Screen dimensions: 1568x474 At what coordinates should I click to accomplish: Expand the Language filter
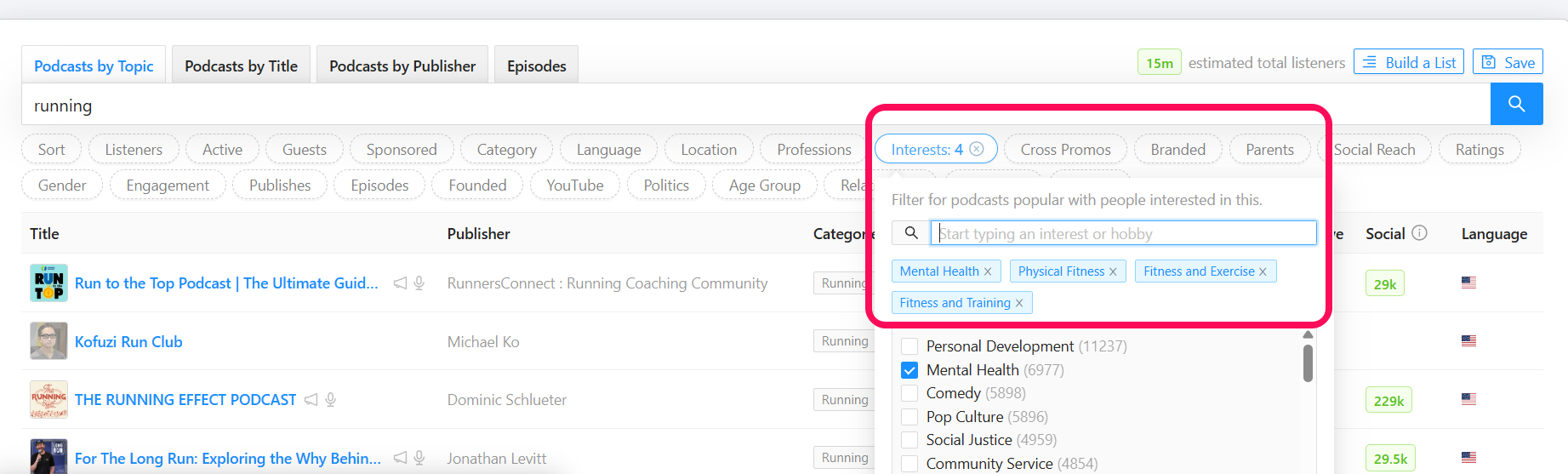(x=608, y=150)
